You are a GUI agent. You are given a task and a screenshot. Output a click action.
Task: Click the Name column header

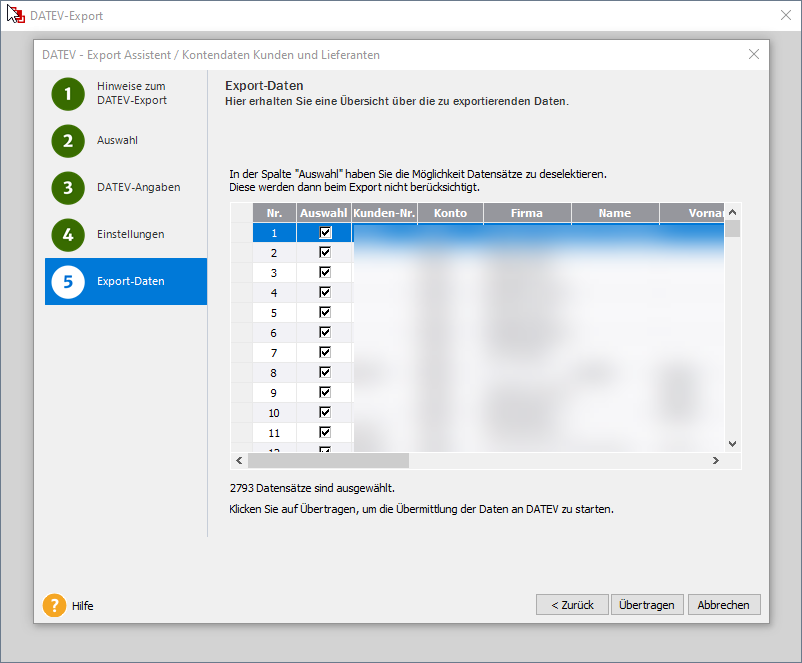coord(615,213)
